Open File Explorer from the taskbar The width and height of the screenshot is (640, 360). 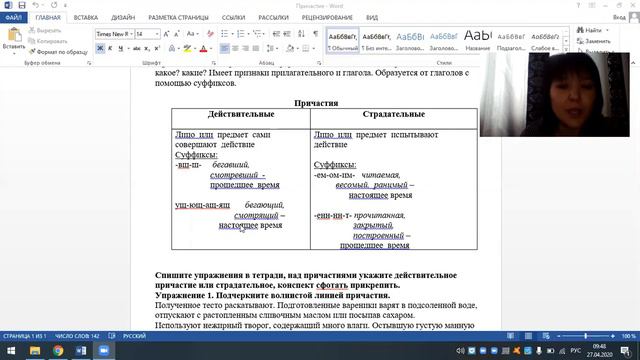(x=35, y=351)
